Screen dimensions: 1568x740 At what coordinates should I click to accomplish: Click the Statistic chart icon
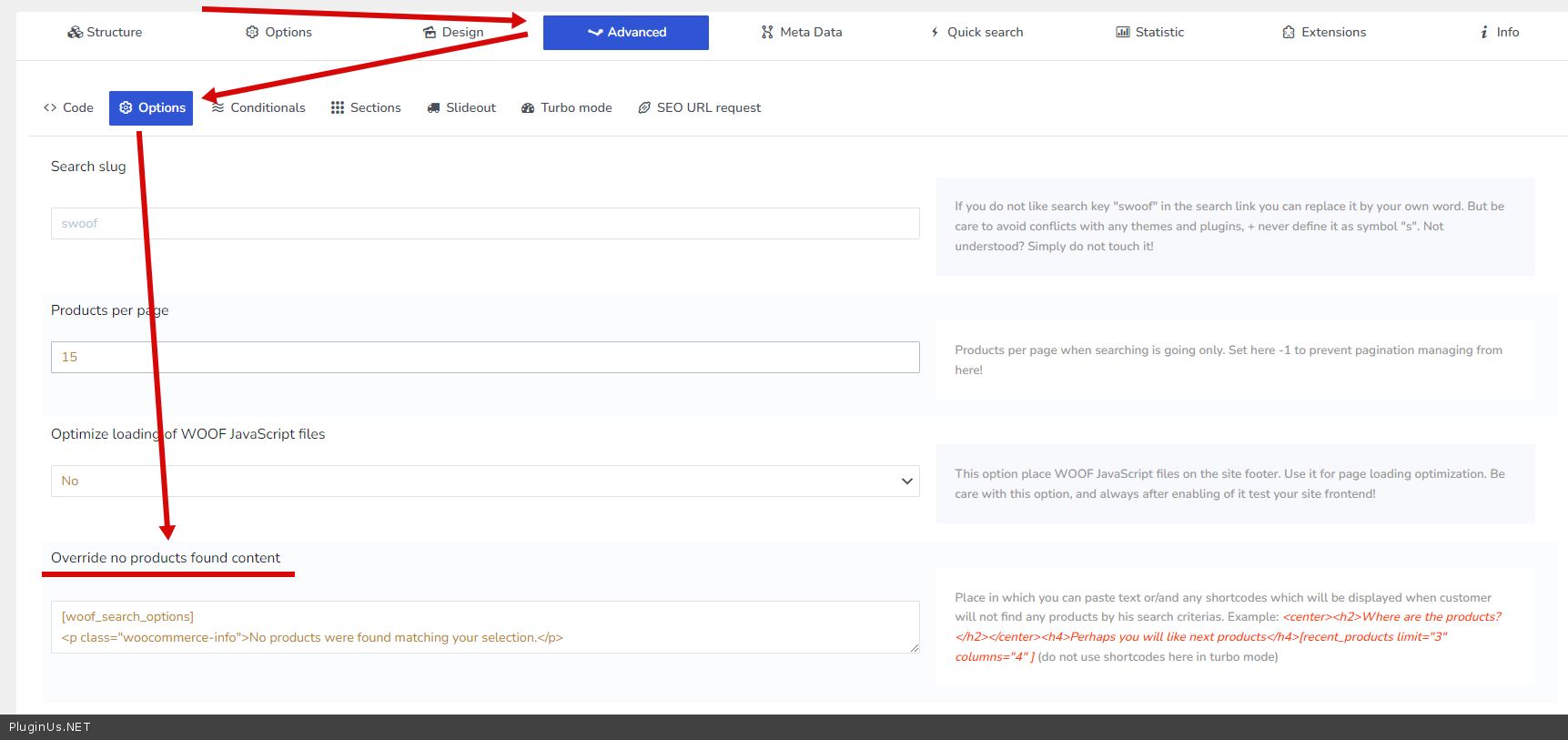point(1123,33)
